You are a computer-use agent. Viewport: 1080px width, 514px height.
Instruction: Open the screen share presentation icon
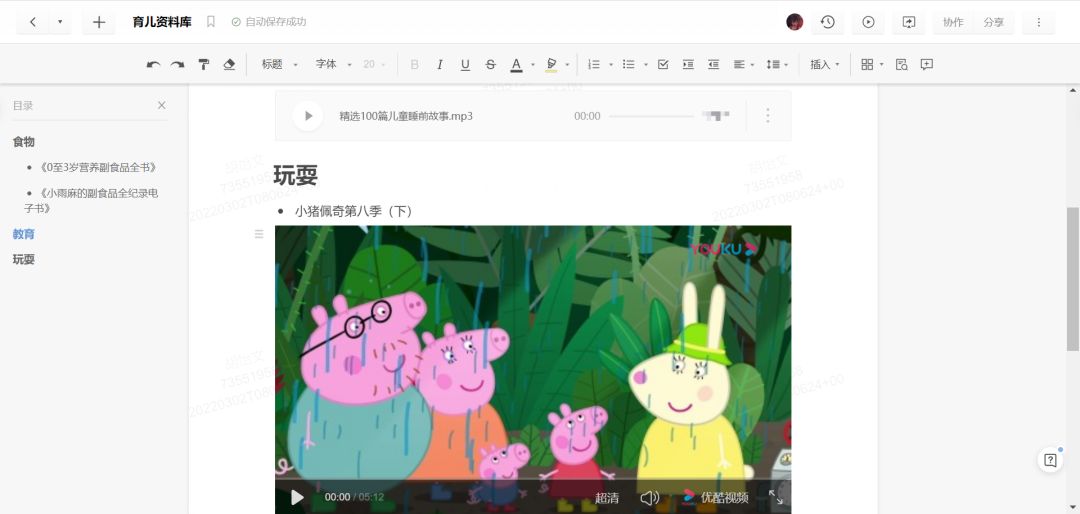pyautogui.click(x=908, y=22)
